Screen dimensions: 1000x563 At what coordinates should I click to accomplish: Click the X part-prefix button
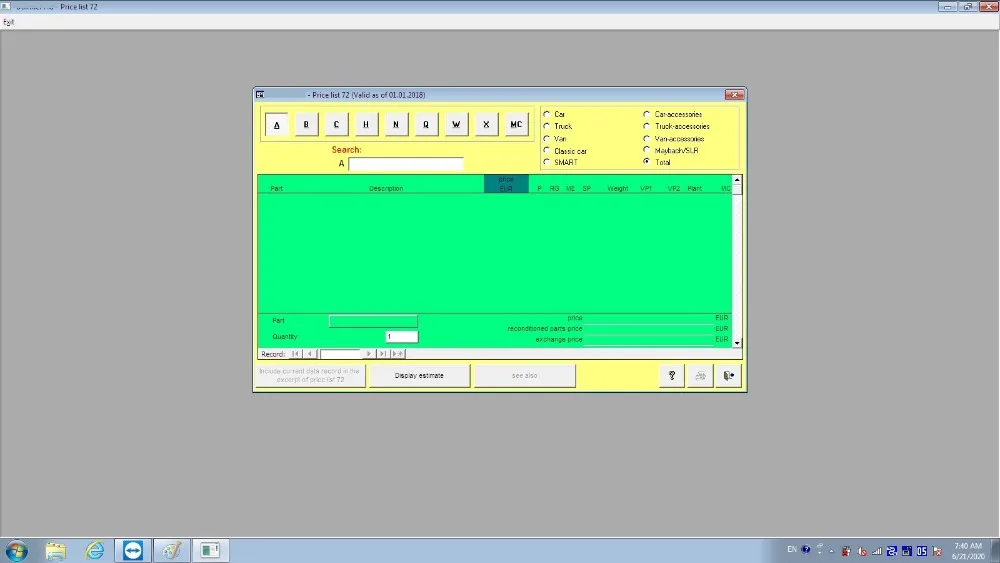coord(486,124)
